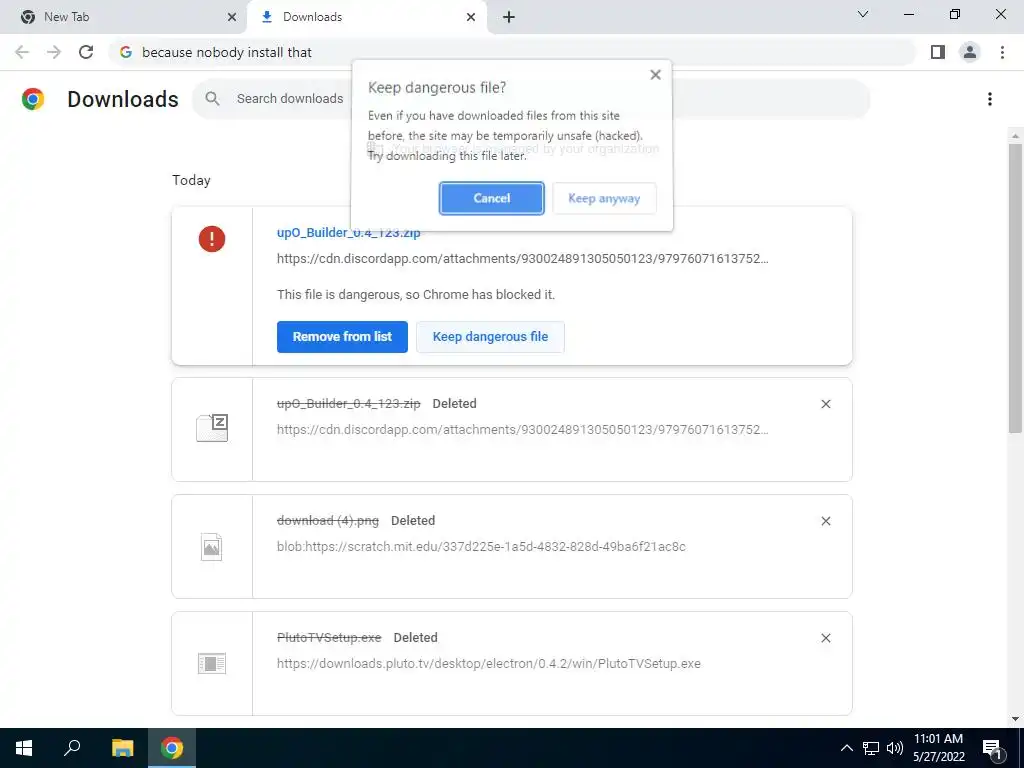Click the discordapp URL of the blocked download
1024x768 pixels.
click(x=522, y=259)
